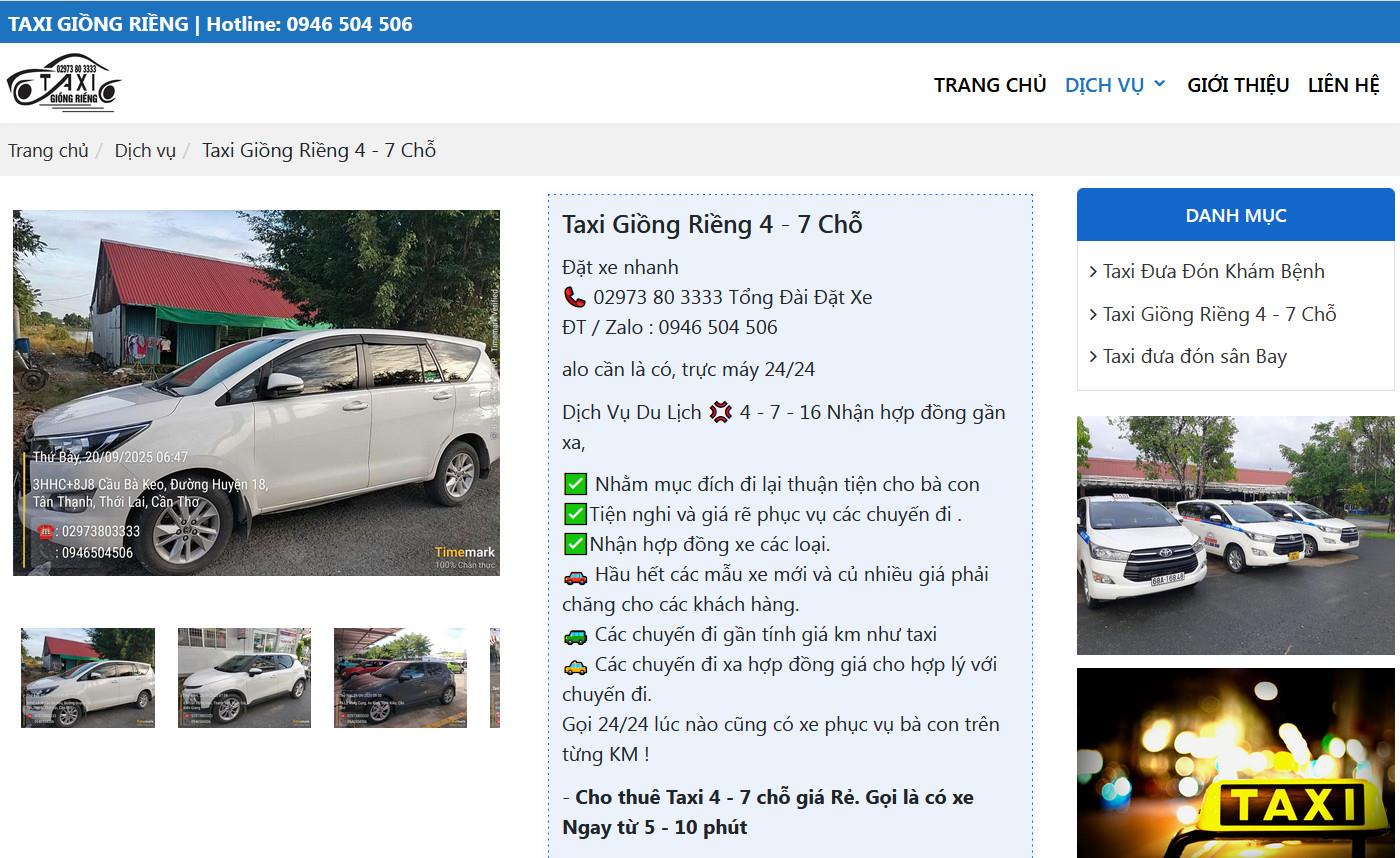The height and width of the screenshot is (858, 1400).
Task: Click the taxi steering wheel icon after 'Dịch Vụ Du Lịch'
Action: [x=720, y=411]
